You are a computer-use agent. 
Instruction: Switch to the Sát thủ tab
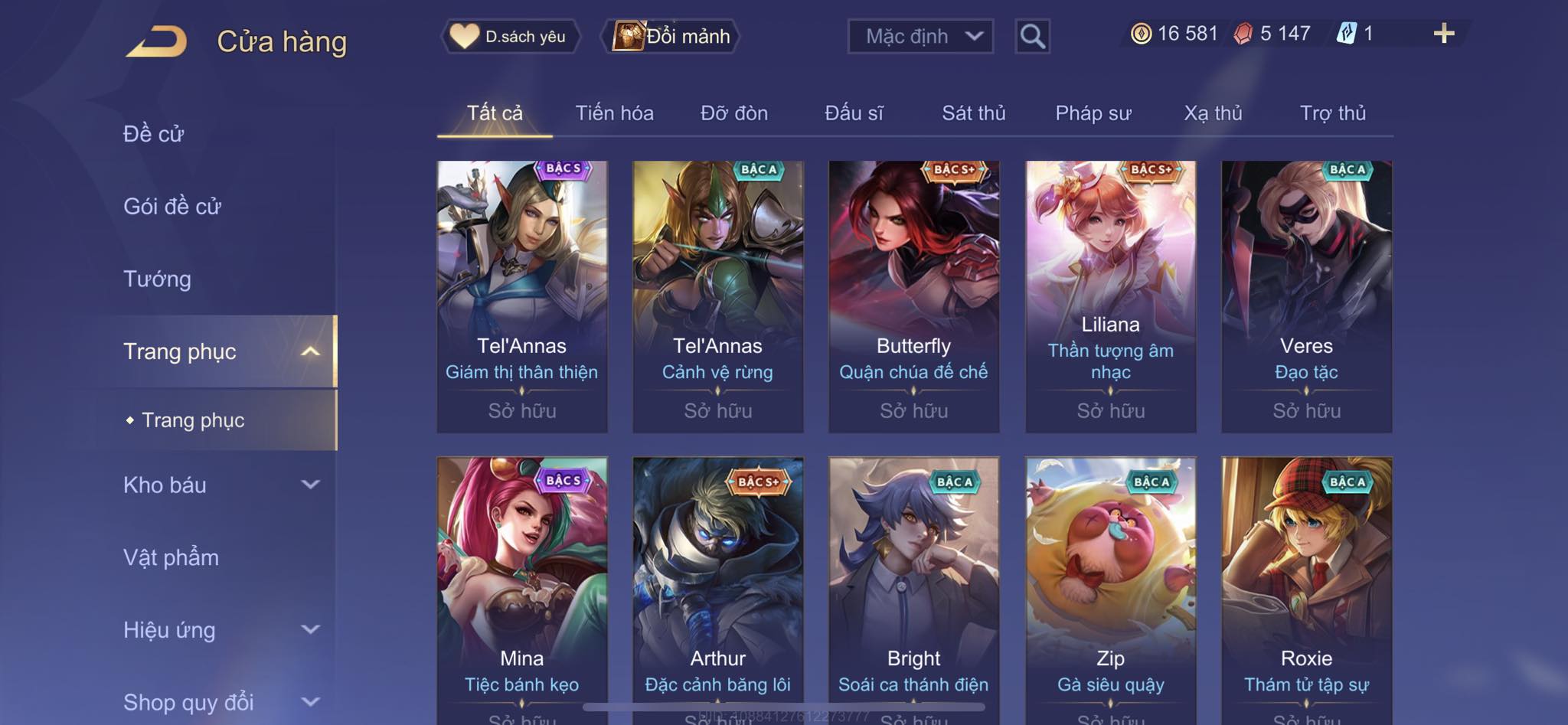pos(973,113)
